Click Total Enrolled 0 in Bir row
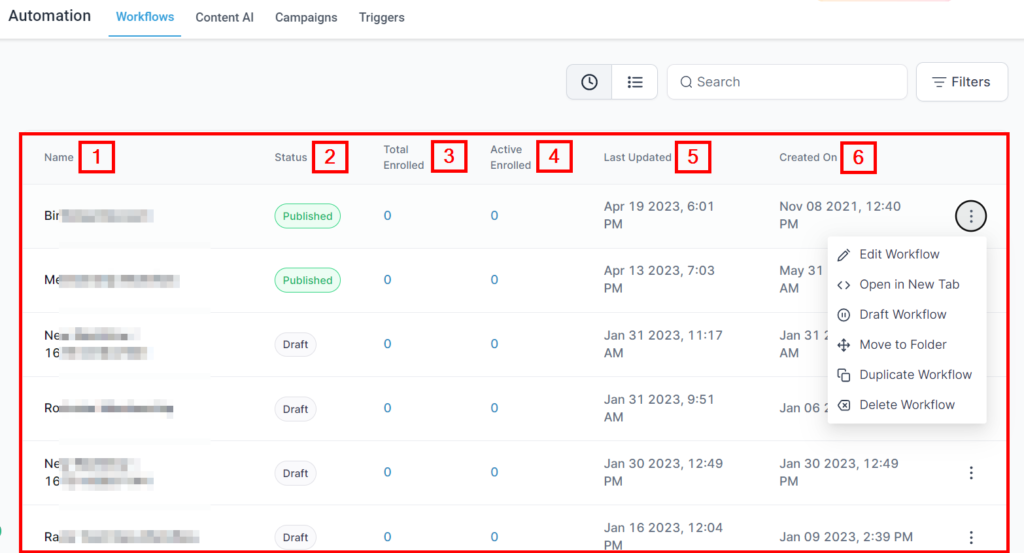The image size is (1024, 553). (387, 215)
